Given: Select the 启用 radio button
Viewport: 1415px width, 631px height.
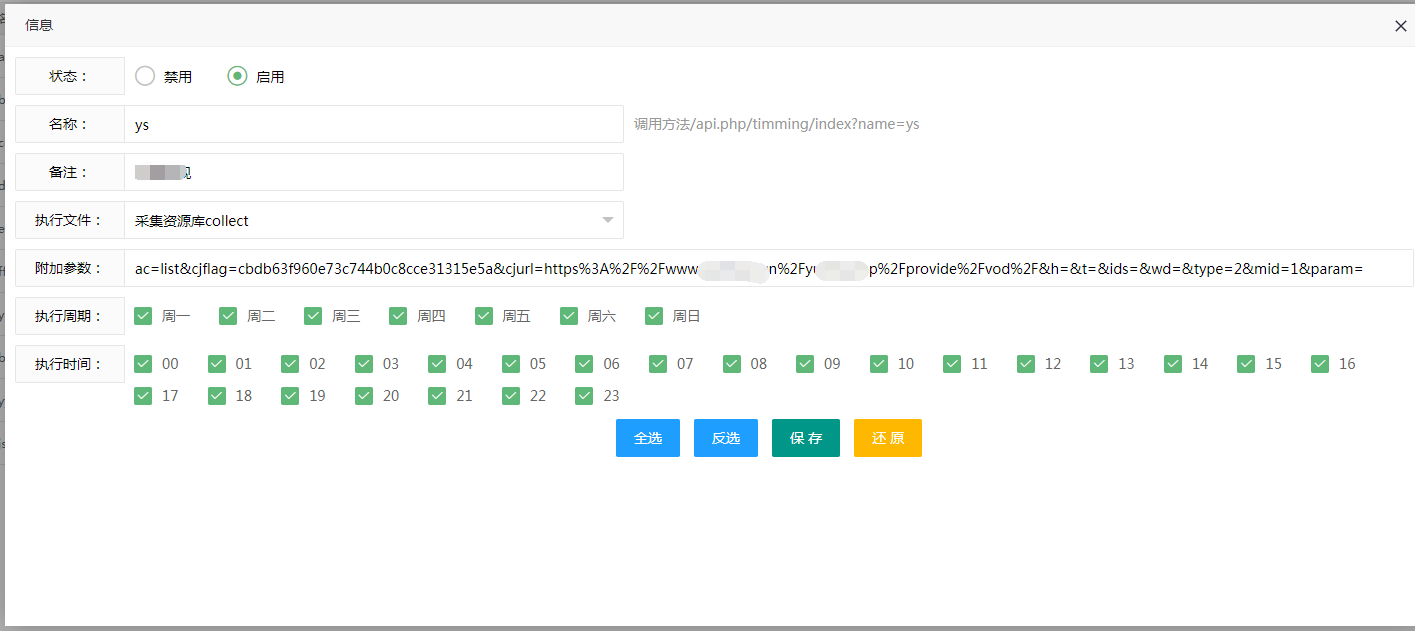Looking at the screenshot, I should (x=237, y=76).
